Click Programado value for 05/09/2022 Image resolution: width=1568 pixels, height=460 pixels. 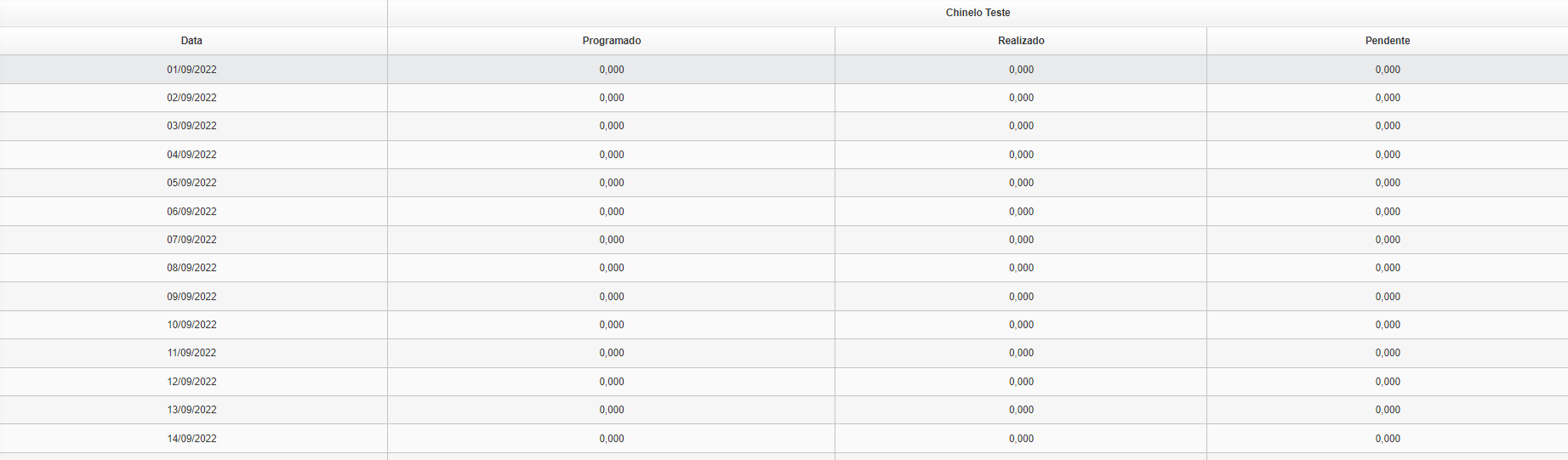[x=612, y=183]
